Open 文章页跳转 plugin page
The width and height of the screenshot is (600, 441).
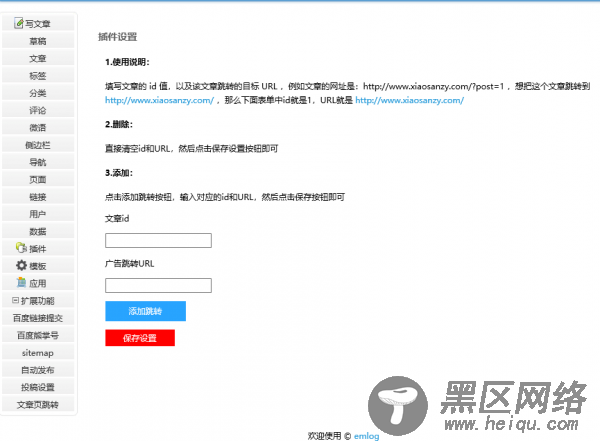38,404
